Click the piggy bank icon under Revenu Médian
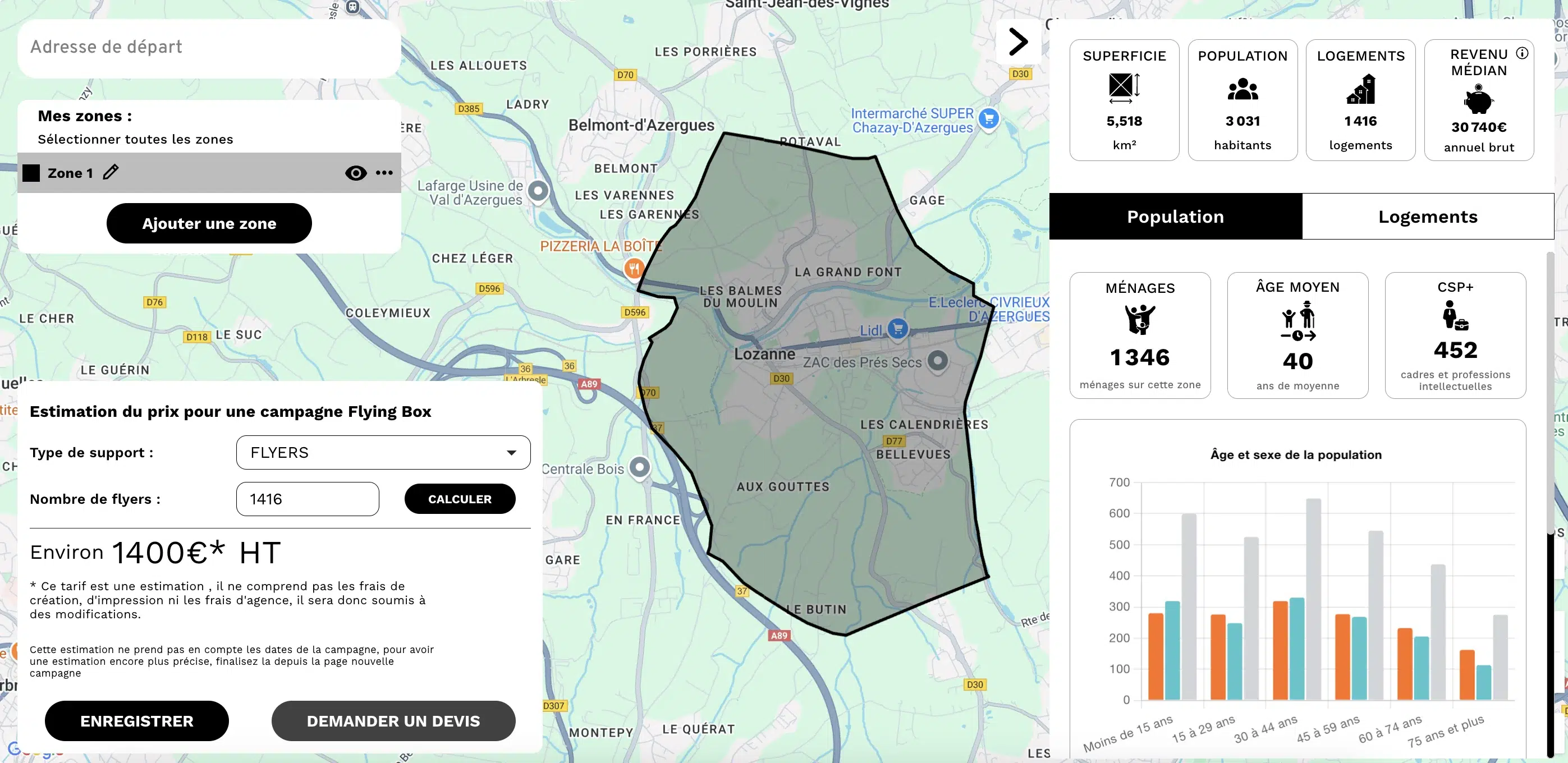 (x=1479, y=100)
